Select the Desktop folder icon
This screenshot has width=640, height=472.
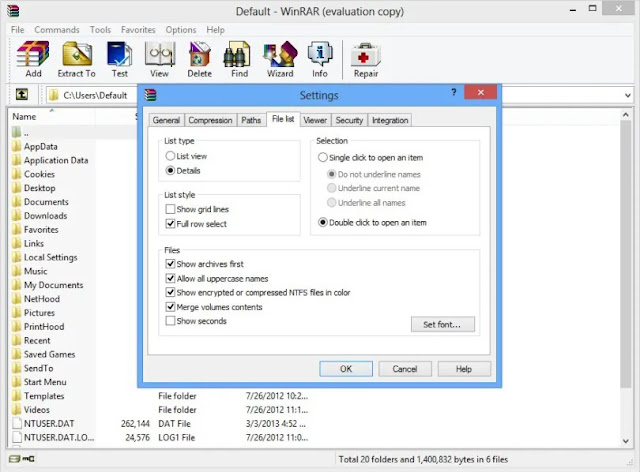point(16,188)
